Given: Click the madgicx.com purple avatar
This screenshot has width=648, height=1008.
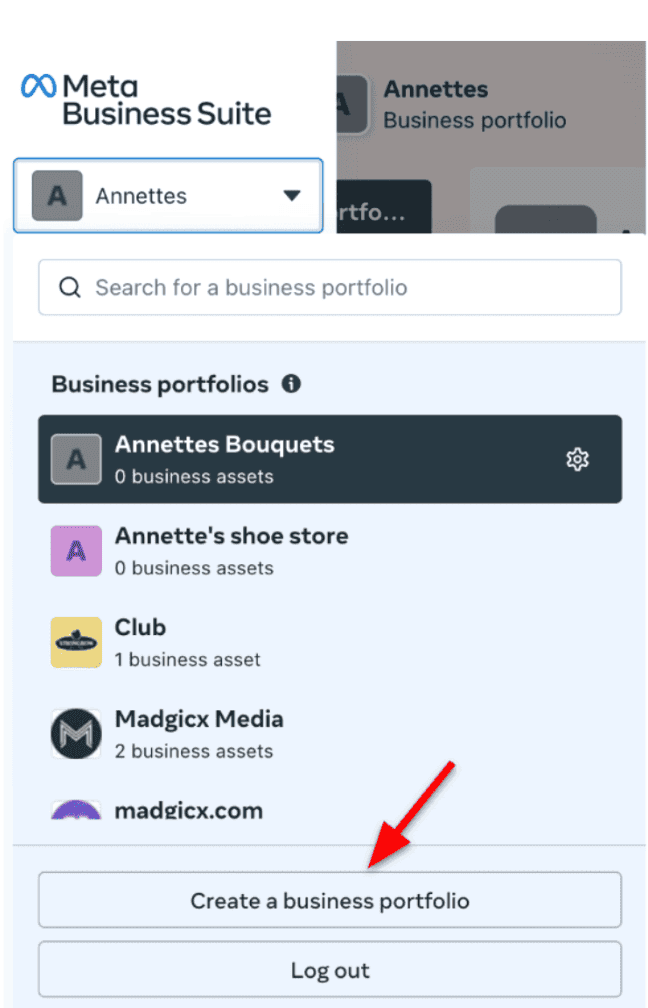Looking at the screenshot, I should [76, 810].
